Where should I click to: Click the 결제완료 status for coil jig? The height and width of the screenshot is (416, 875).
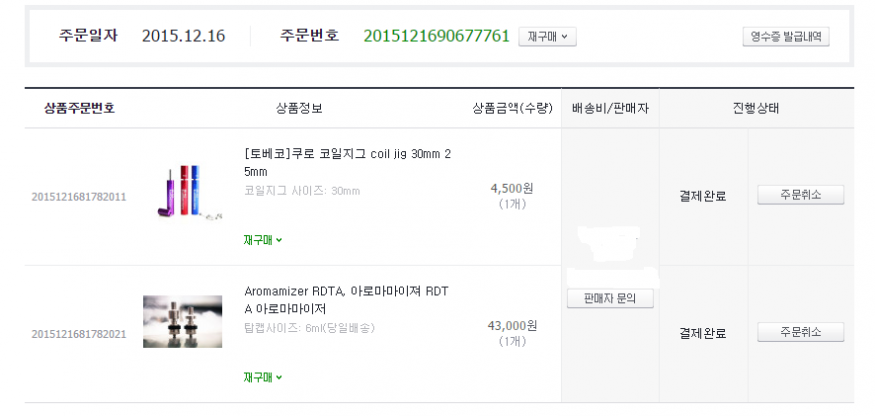[702, 196]
